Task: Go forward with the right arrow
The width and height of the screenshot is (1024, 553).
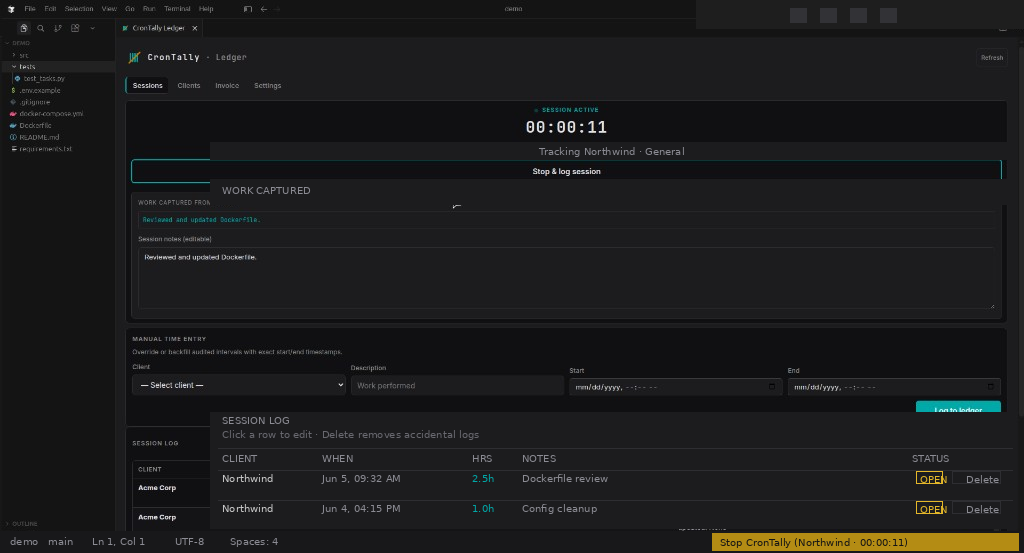Action: tap(278, 9)
